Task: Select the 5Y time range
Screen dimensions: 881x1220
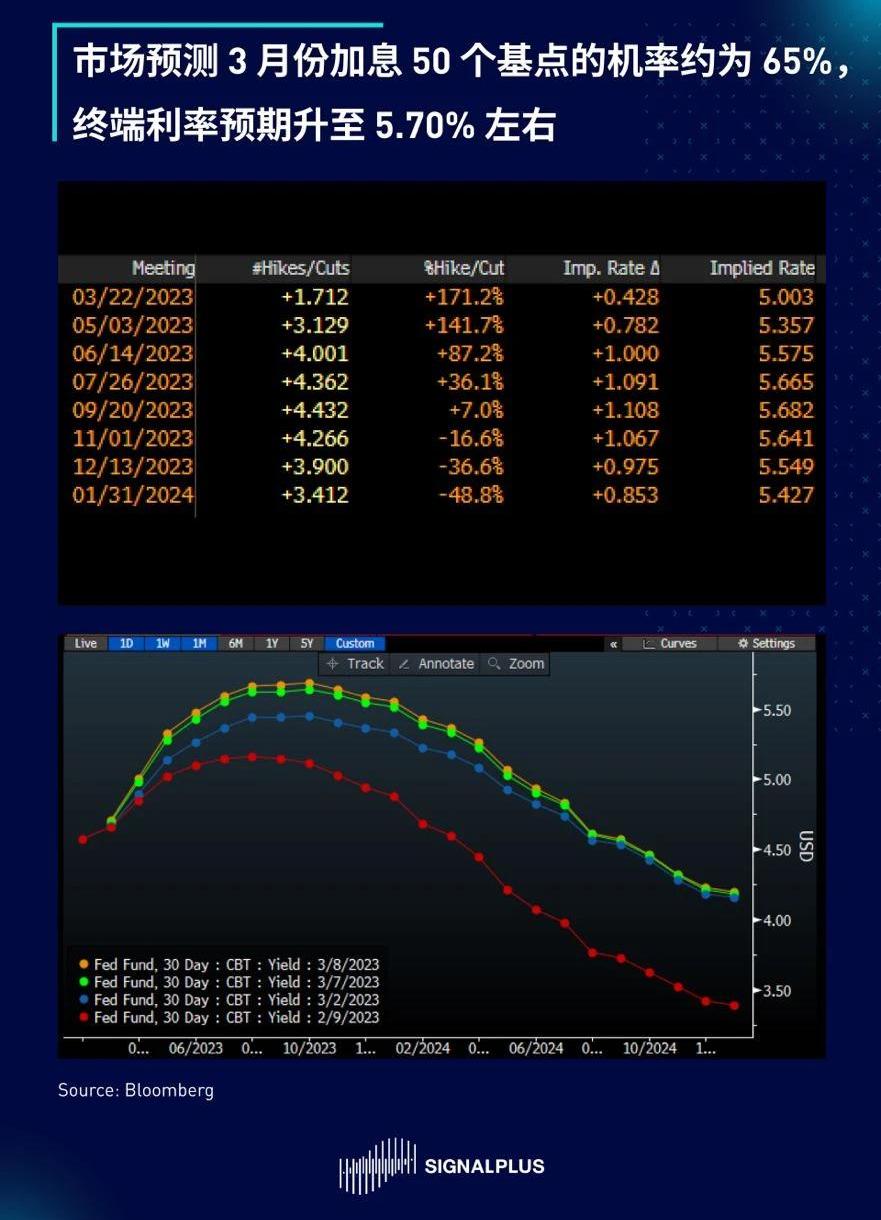Action: point(307,644)
